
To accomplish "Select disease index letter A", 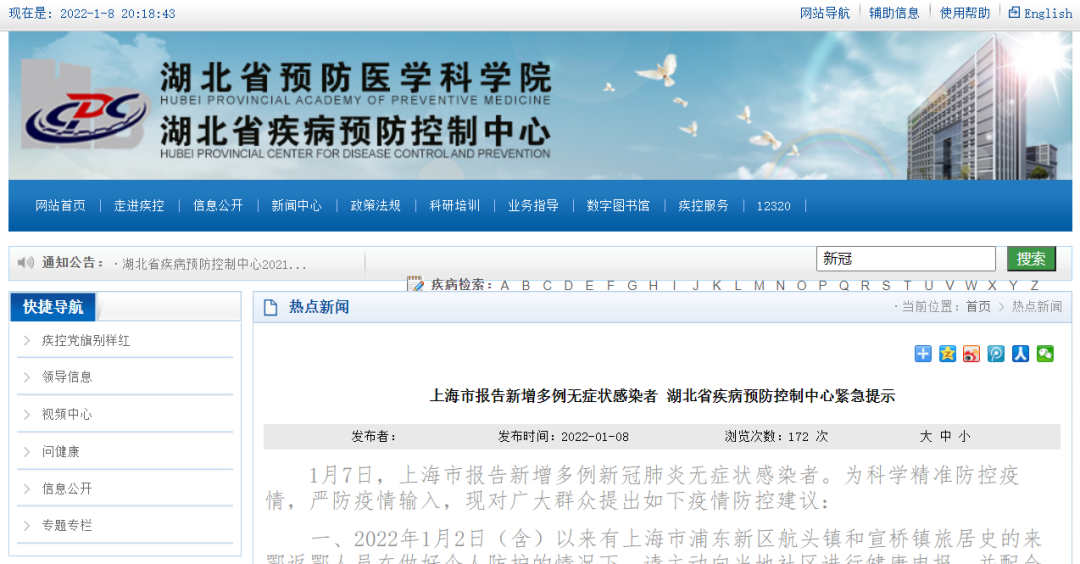I will coord(505,285).
